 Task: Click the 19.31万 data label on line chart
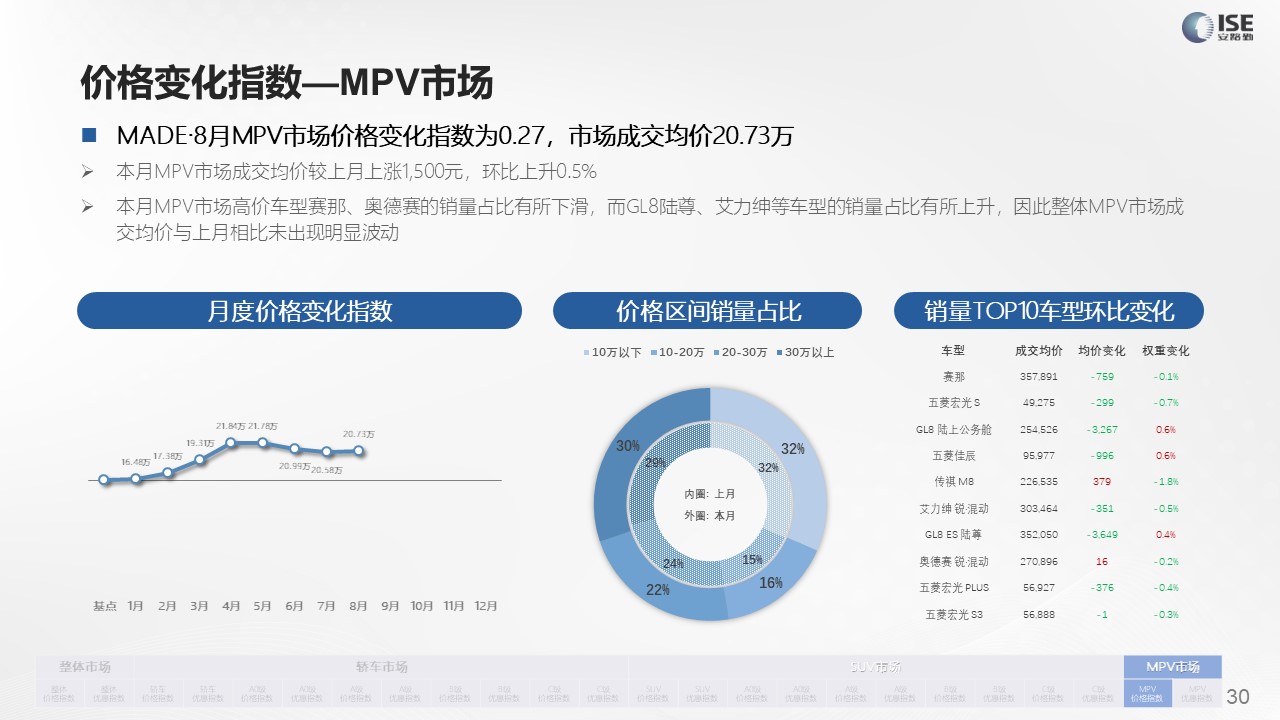click(200, 443)
